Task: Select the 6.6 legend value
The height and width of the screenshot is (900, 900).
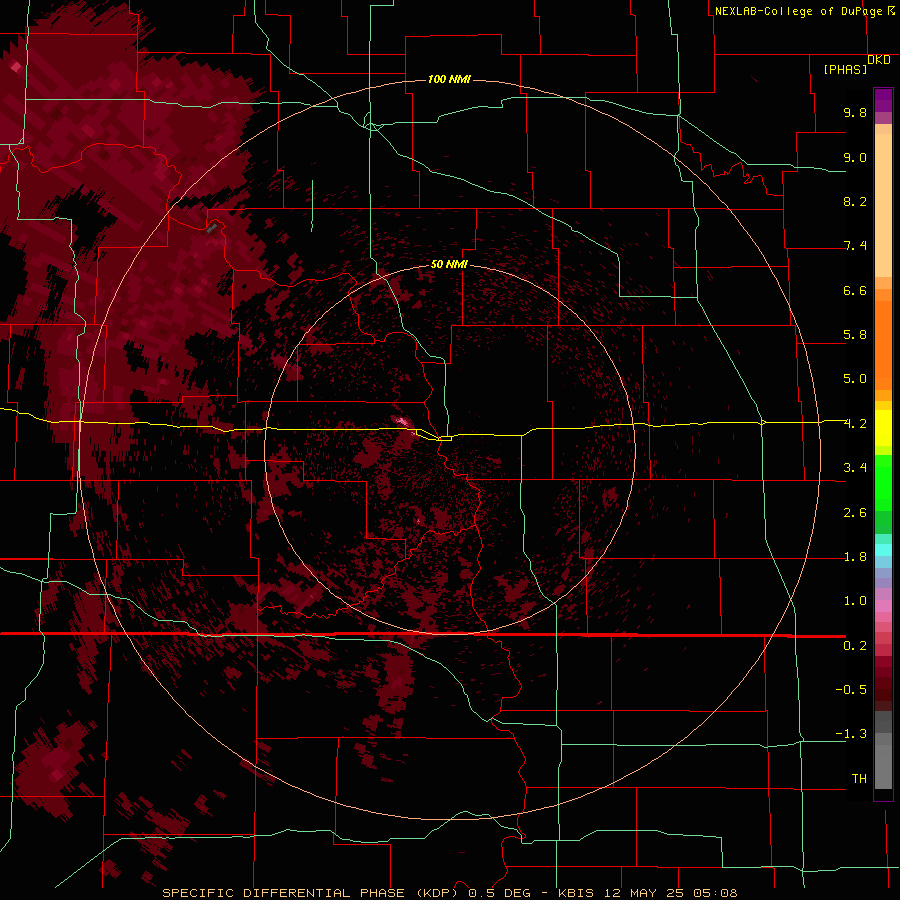Action: point(855,290)
